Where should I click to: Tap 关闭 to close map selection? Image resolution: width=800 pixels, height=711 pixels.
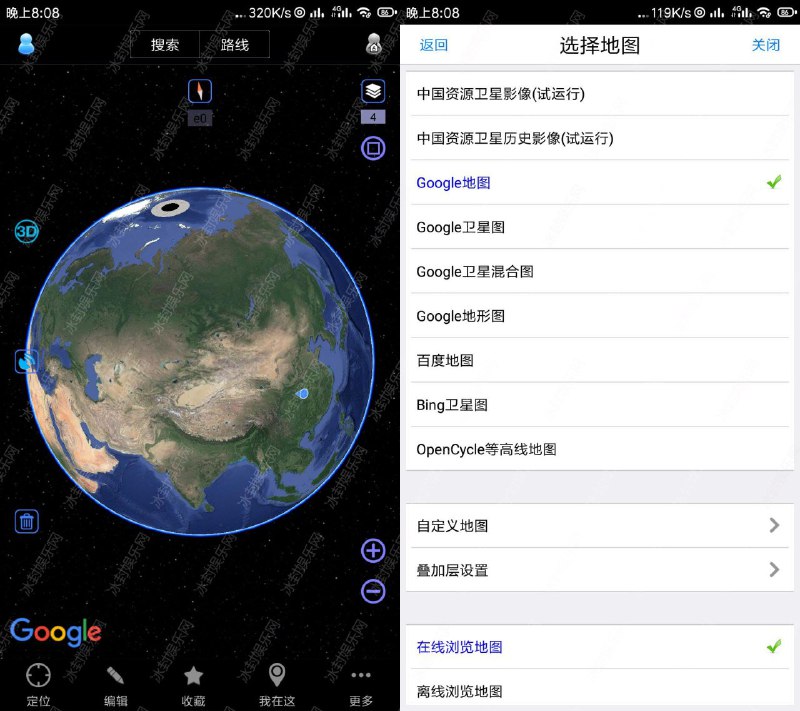[766, 45]
